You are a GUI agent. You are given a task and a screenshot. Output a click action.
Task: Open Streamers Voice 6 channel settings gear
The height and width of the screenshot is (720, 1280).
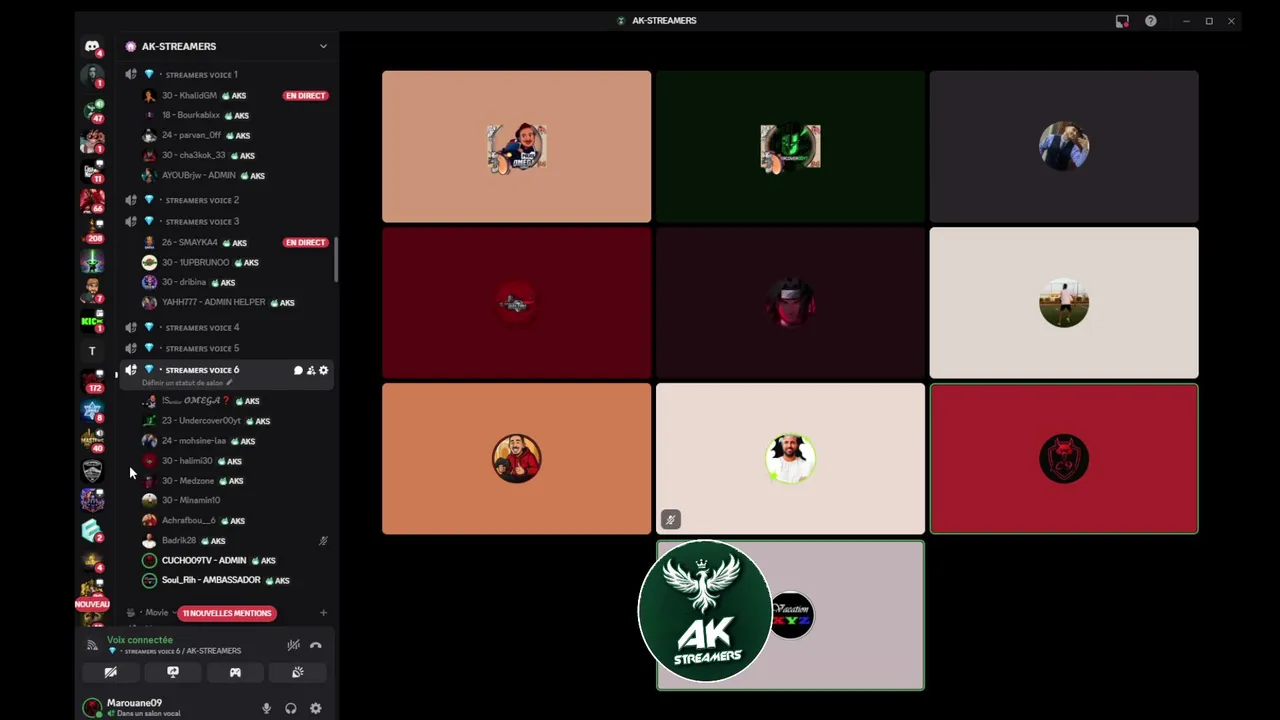(323, 370)
